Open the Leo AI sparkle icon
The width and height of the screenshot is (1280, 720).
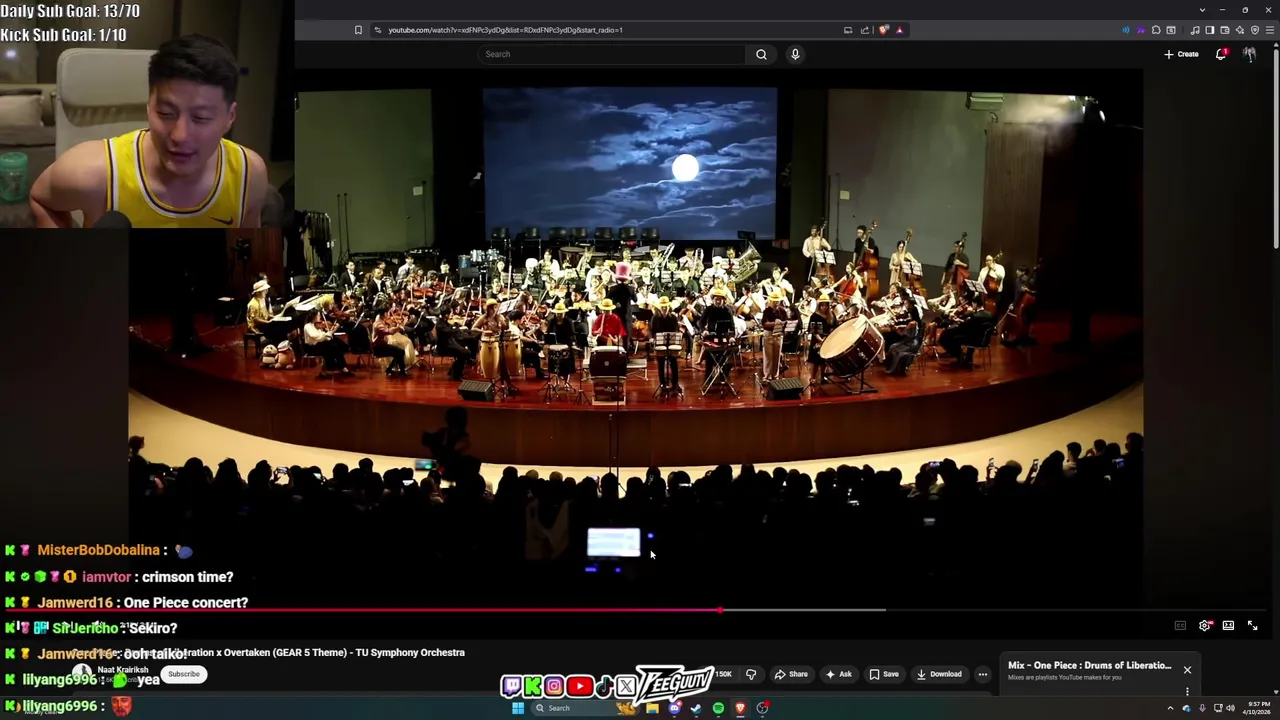1240,30
